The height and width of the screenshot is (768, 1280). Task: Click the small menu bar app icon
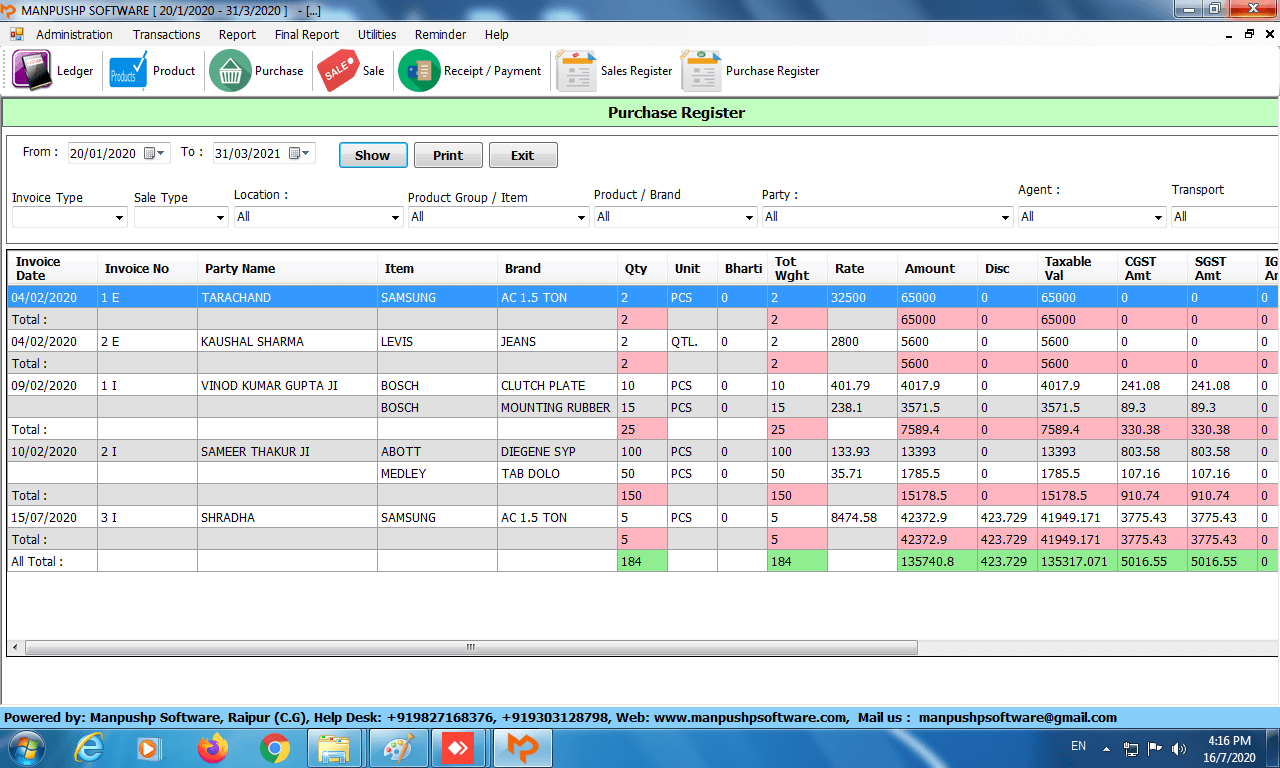[17, 34]
